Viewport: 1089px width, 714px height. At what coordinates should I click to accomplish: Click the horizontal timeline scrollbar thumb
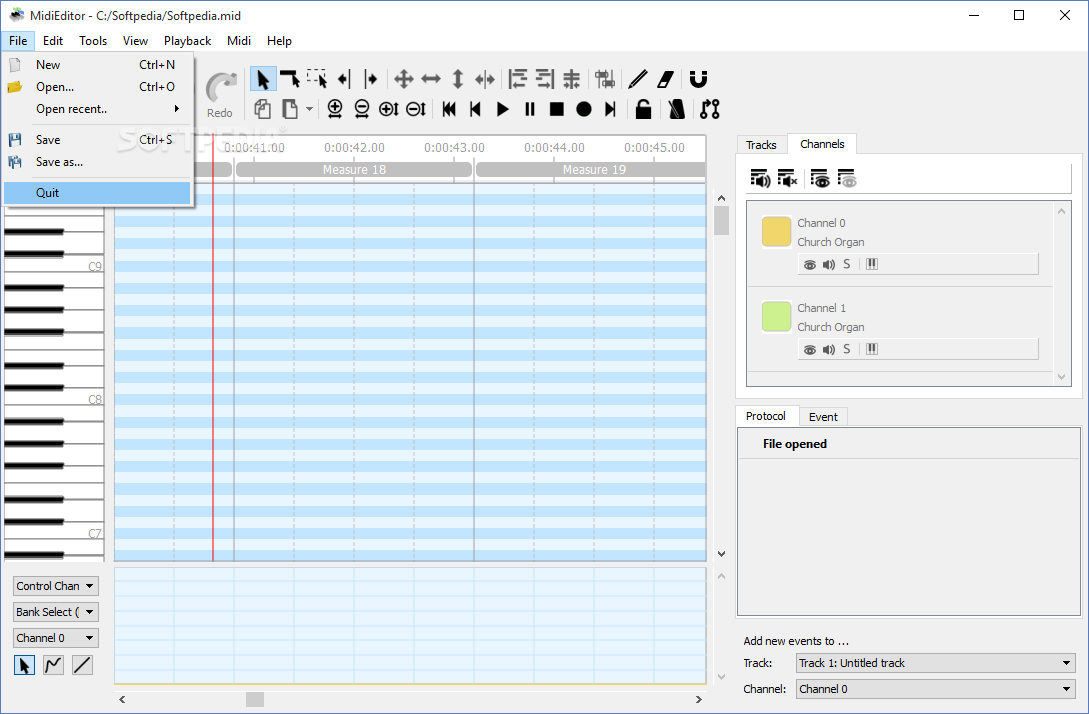click(x=255, y=699)
